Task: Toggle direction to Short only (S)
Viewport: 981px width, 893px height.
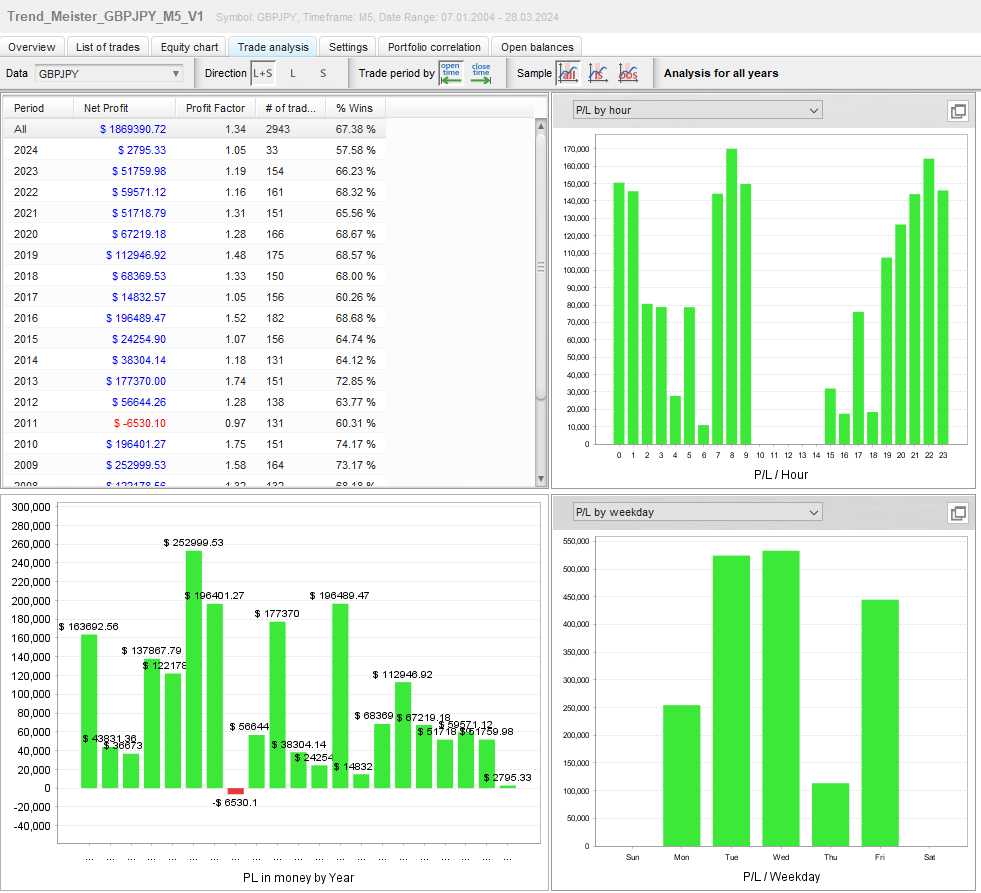Action: coord(322,73)
